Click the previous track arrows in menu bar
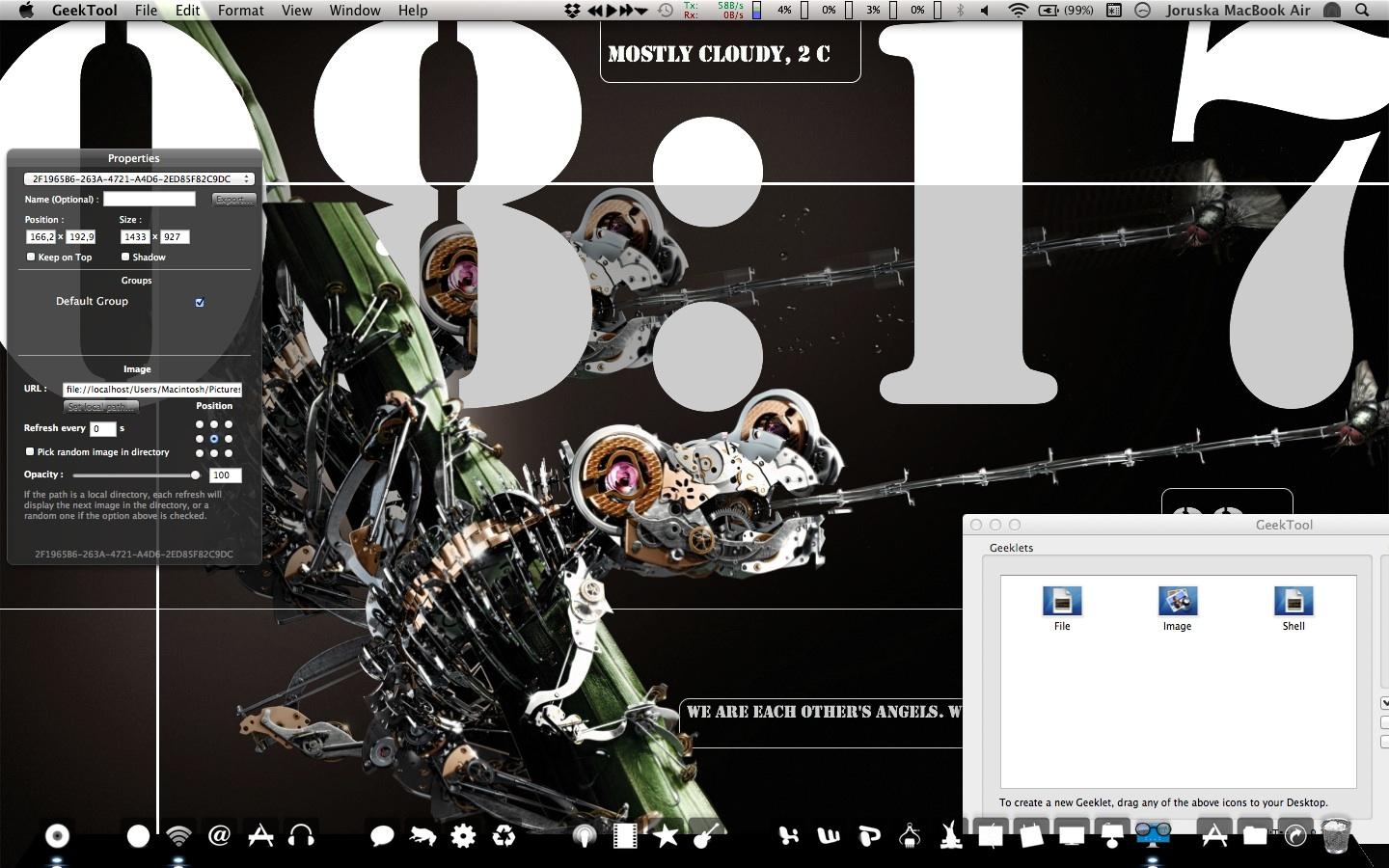The height and width of the screenshot is (868, 1389). click(595, 11)
